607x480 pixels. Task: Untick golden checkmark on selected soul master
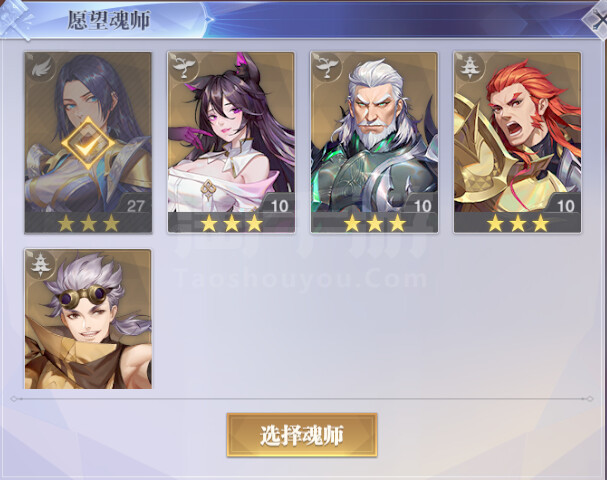tap(88, 144)
